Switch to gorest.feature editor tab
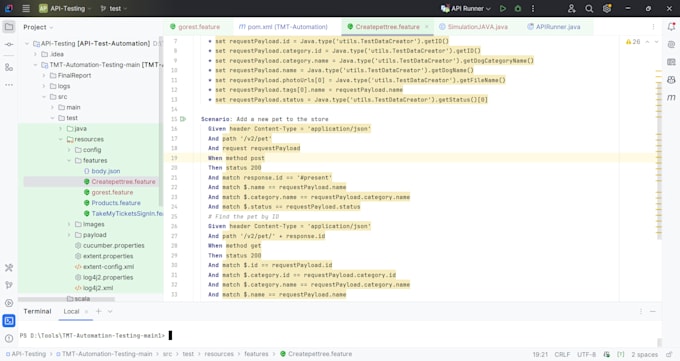 click(195, 27)
